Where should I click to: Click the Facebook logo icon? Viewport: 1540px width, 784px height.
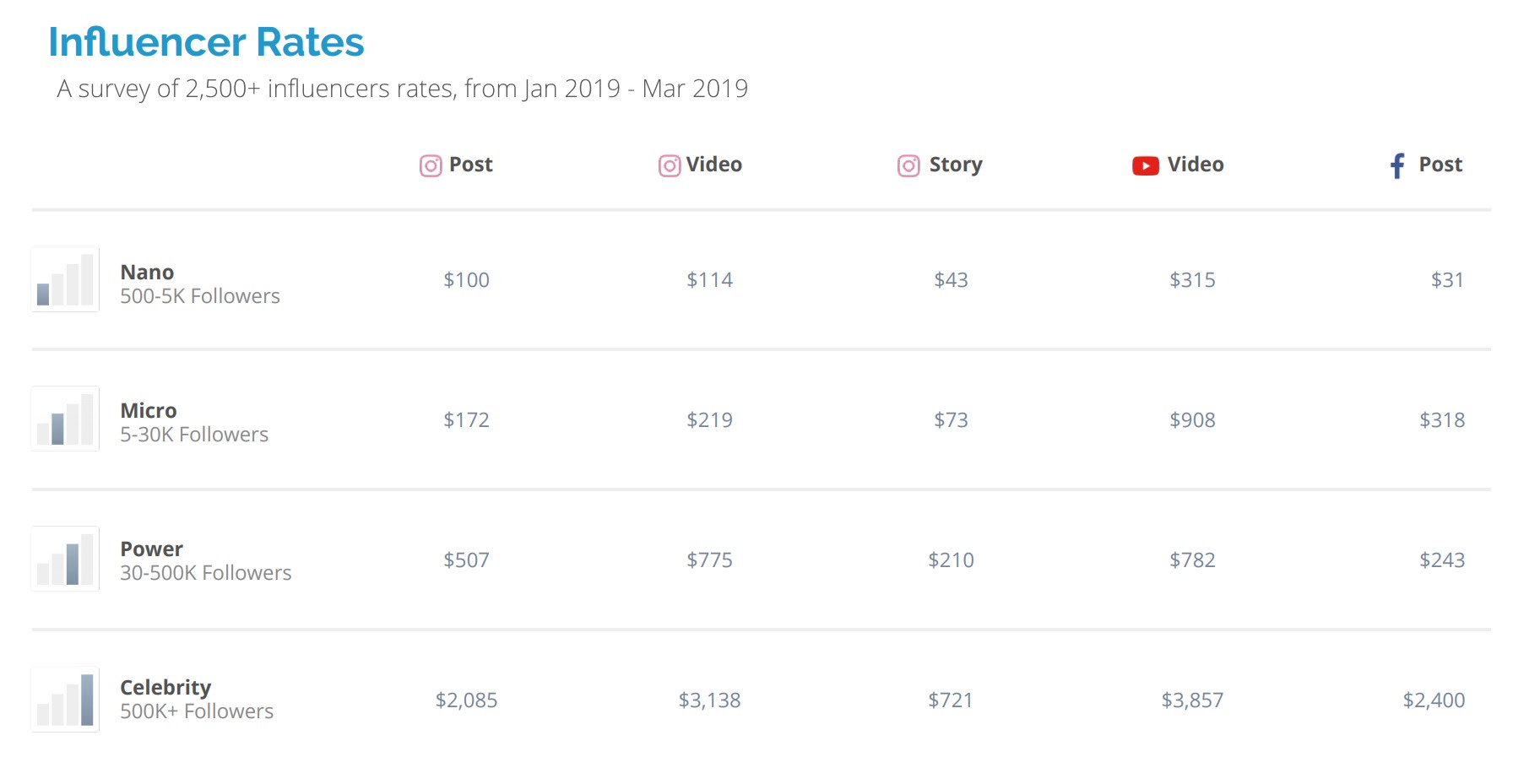click(1397, 165)
